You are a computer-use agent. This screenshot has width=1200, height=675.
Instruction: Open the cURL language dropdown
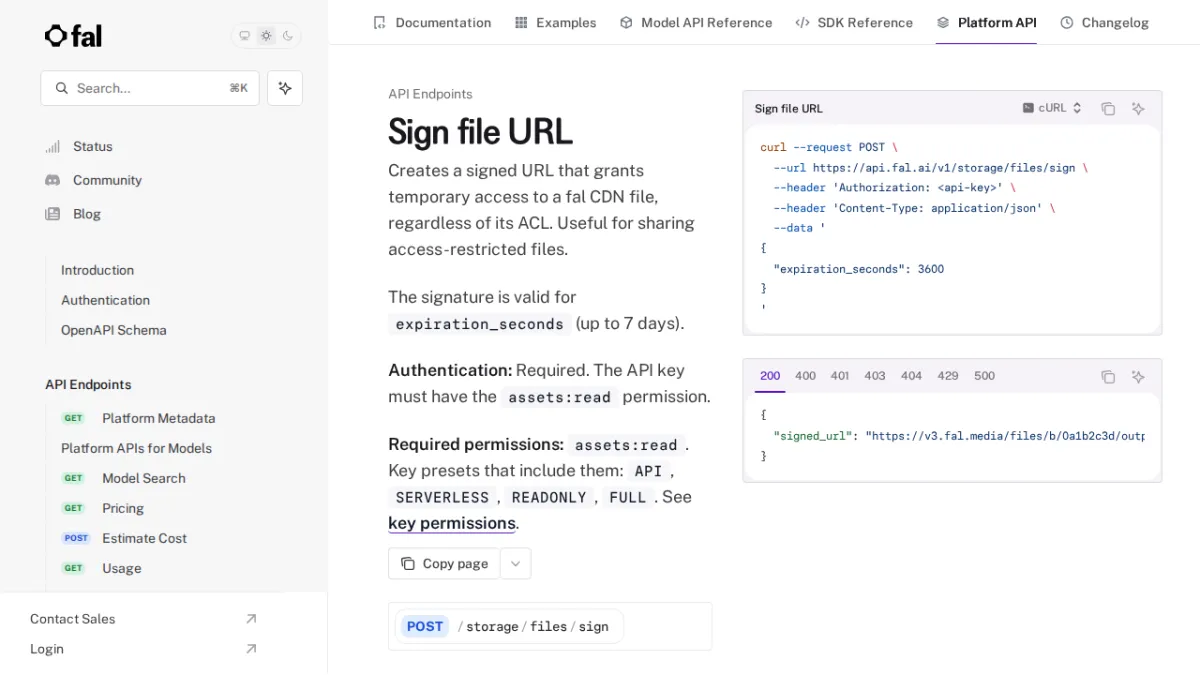pos(1052,108)
